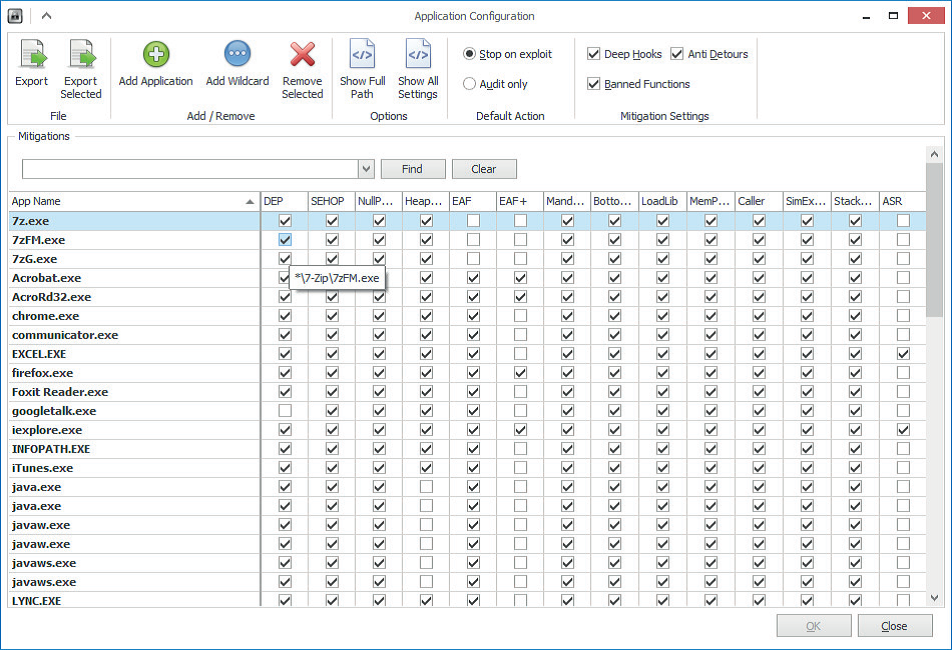Click the green Add Application icon
952x650 pixels.
coord(156,54)
